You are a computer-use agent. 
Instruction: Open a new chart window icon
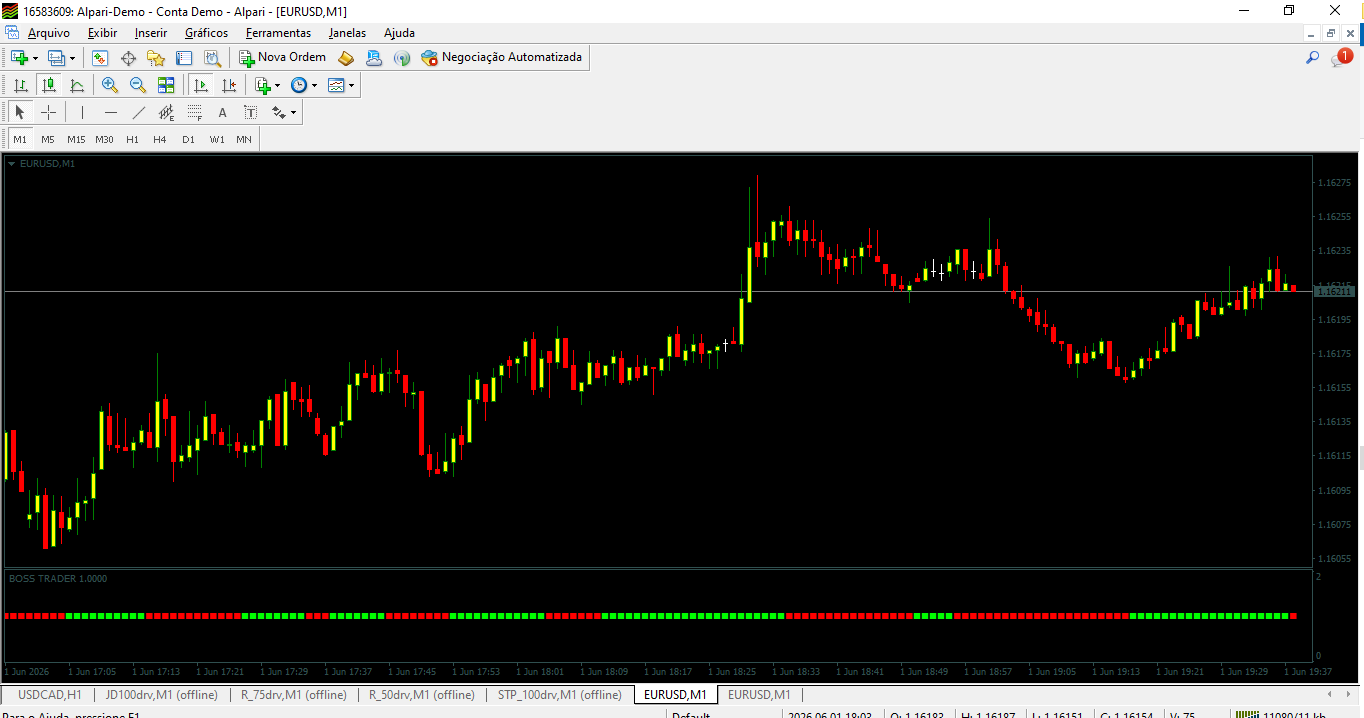tap(19, 58)
